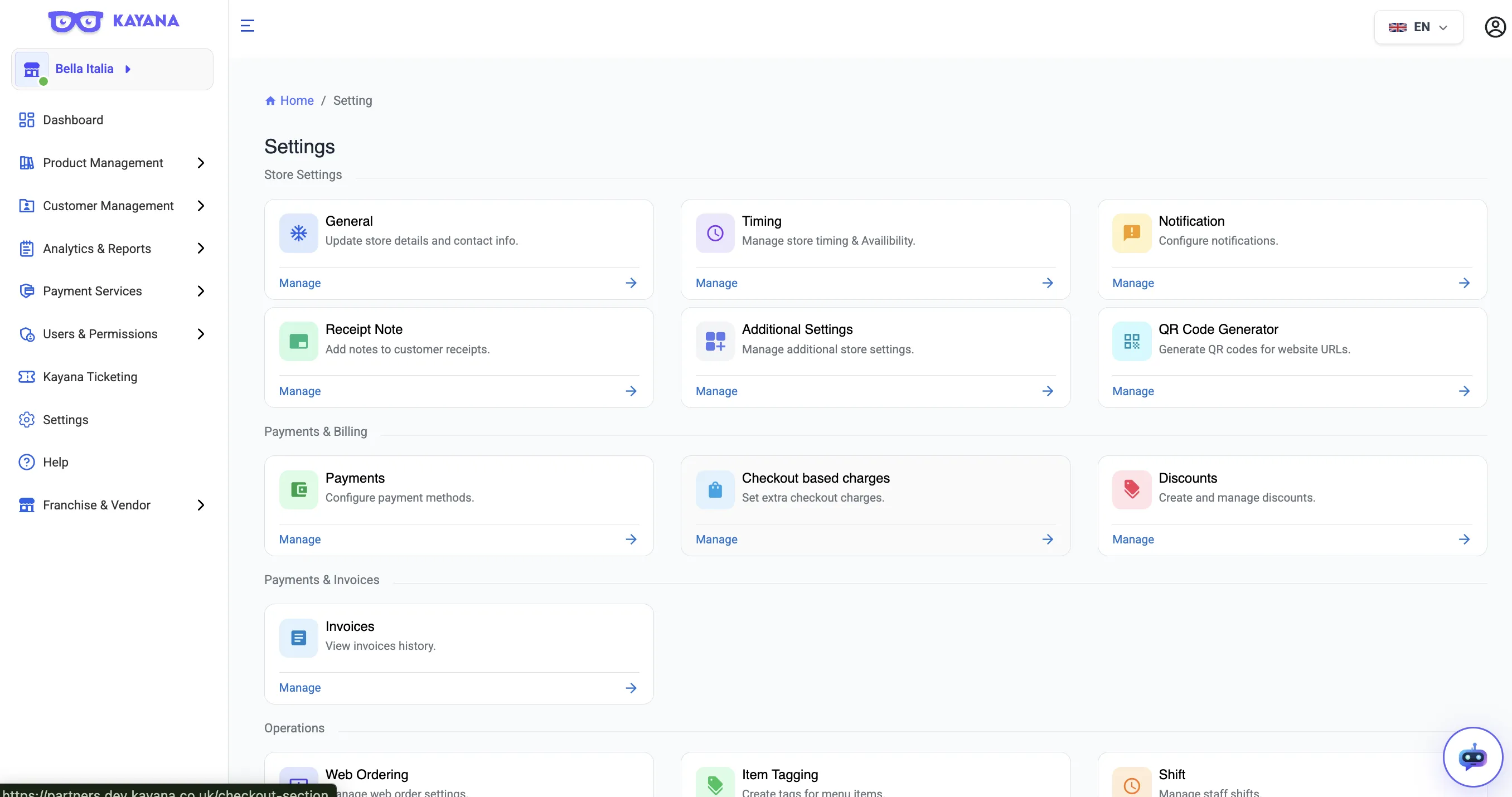Click the General snowflake icon
Screen dimensions: 1512x797
point(298,233)
